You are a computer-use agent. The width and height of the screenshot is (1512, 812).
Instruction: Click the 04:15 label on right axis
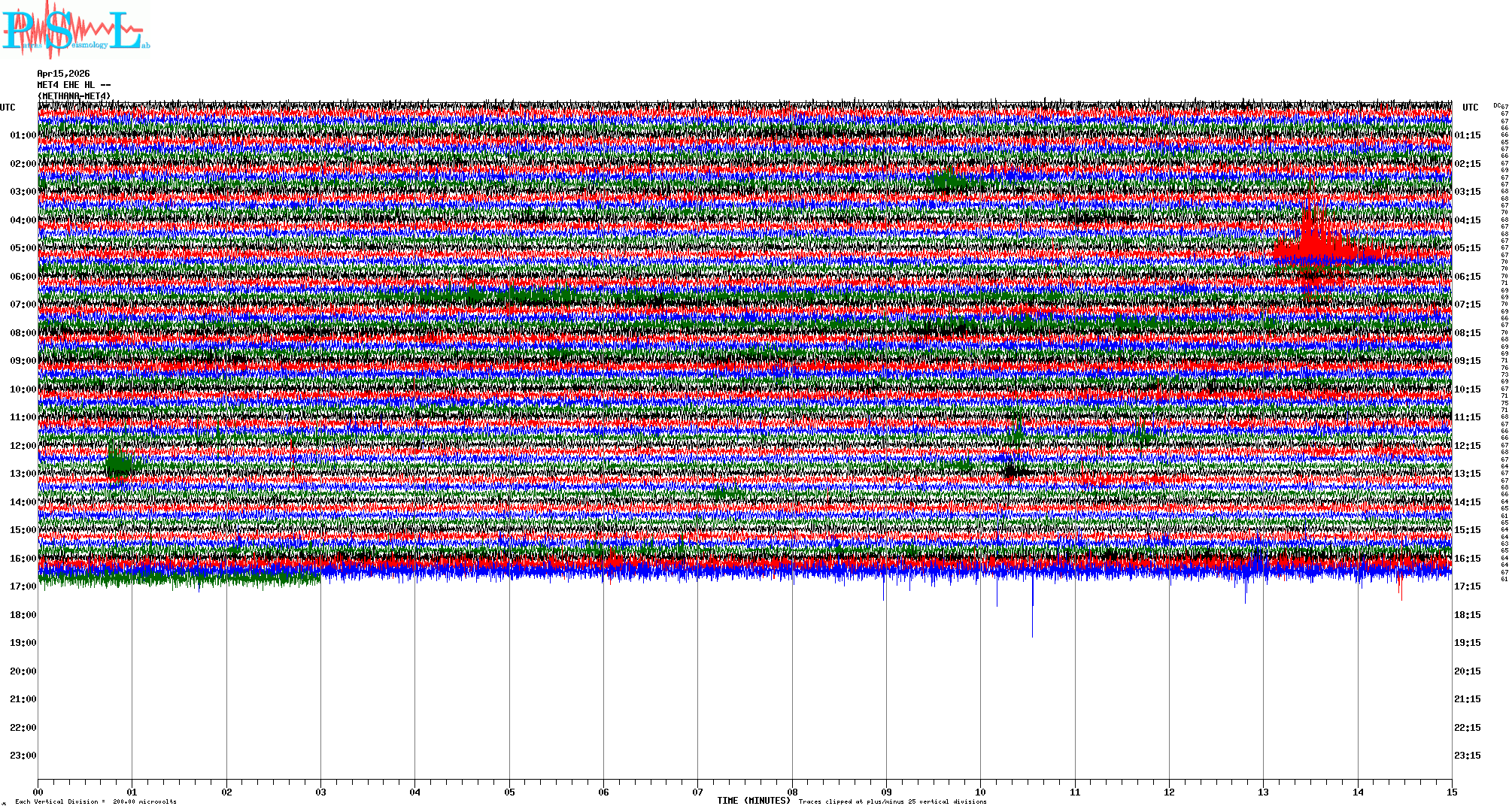pyautogui.click(x=1467, y=220)
